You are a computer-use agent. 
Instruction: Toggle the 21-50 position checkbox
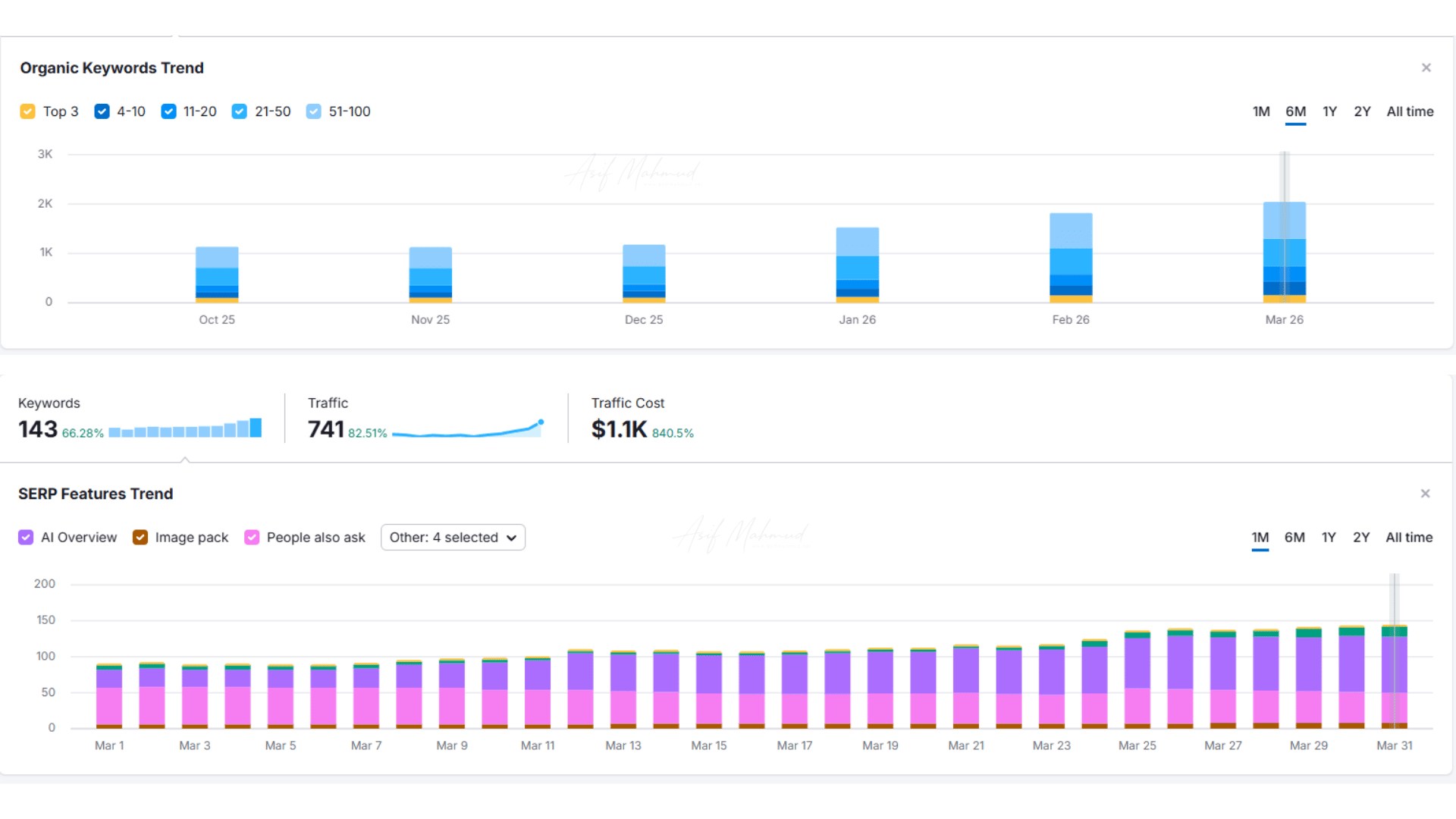click(240, 111)
